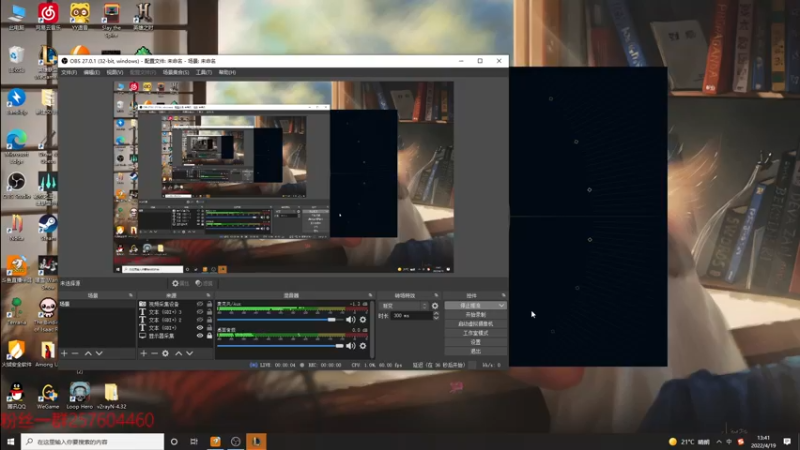This screenshot has width=800, height=450.
Task: Open the Edit menu in OBS
Action: point(92,72)
